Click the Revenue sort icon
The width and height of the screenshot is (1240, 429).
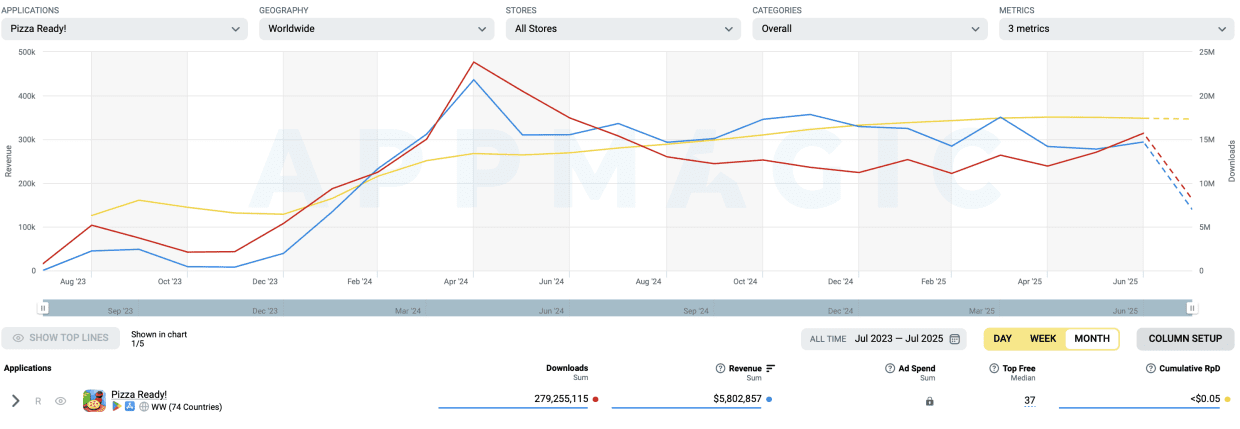771,369
